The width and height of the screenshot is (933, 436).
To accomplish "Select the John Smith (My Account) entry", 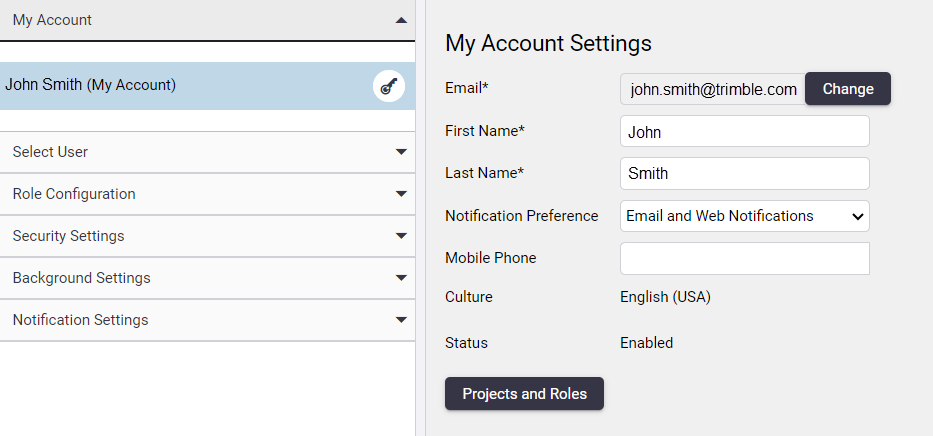I will tap(208, 86).
